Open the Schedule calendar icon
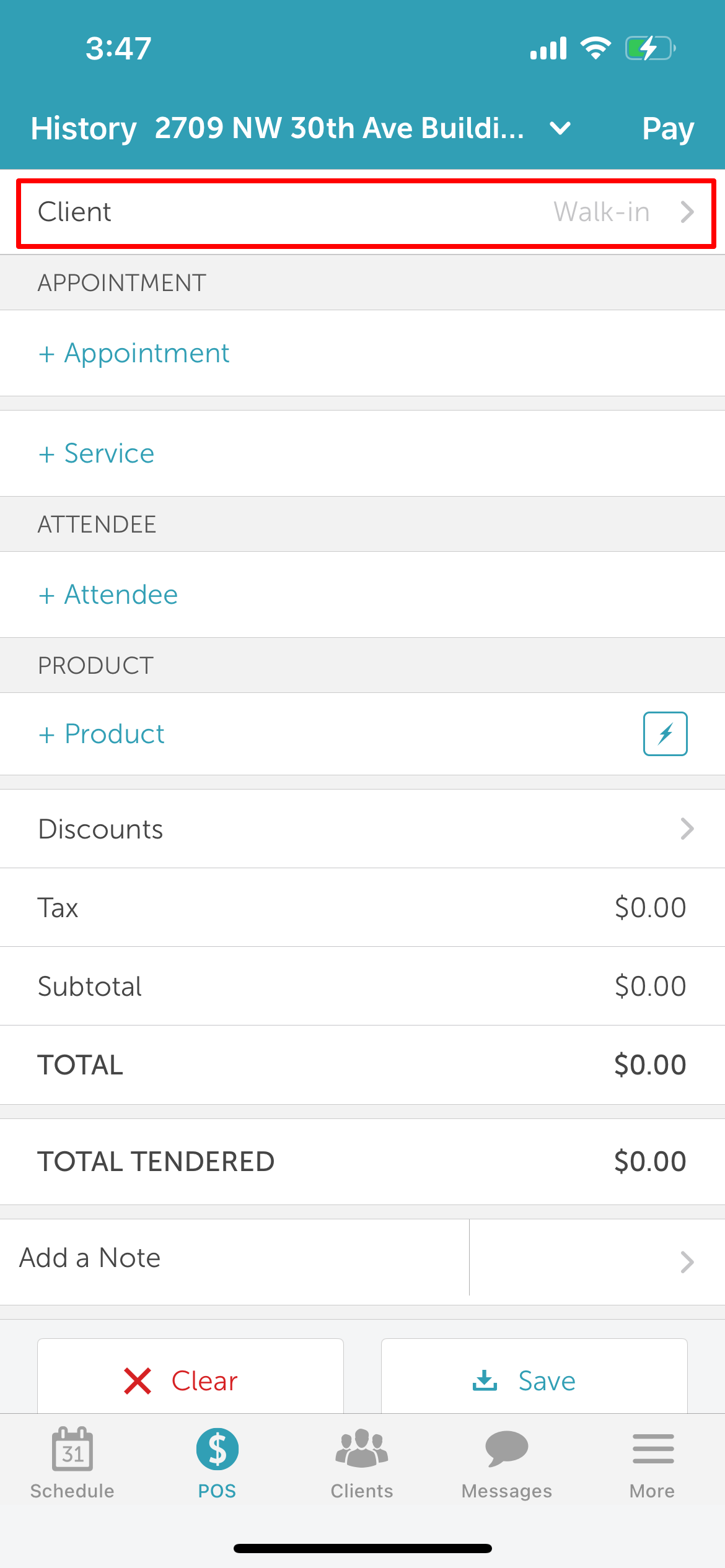The width and height of the screenshot is (725, 1568). pos(72,1448)
